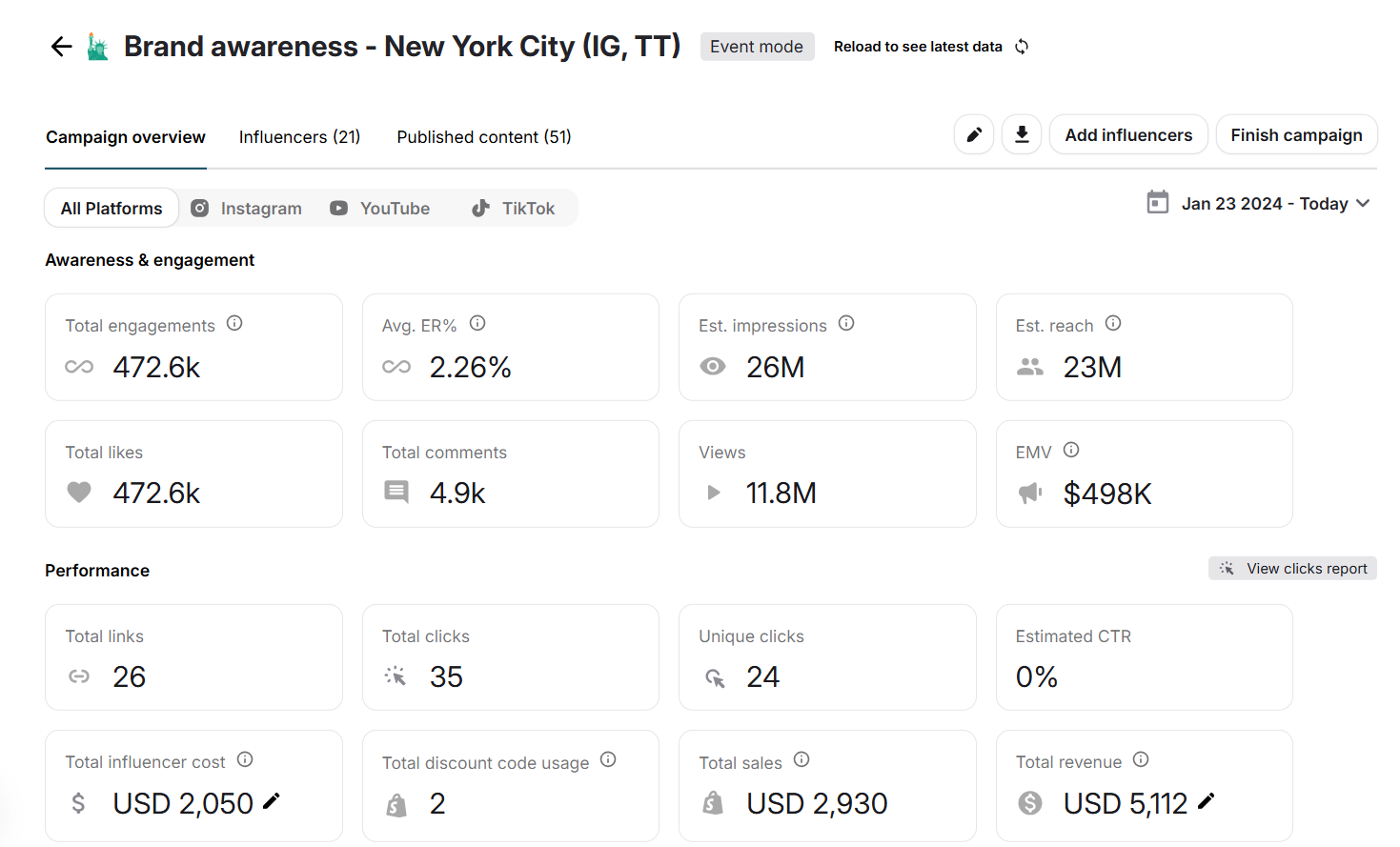Download the campaign report
Viewport: 1400px width, 847px height.
1022,135
